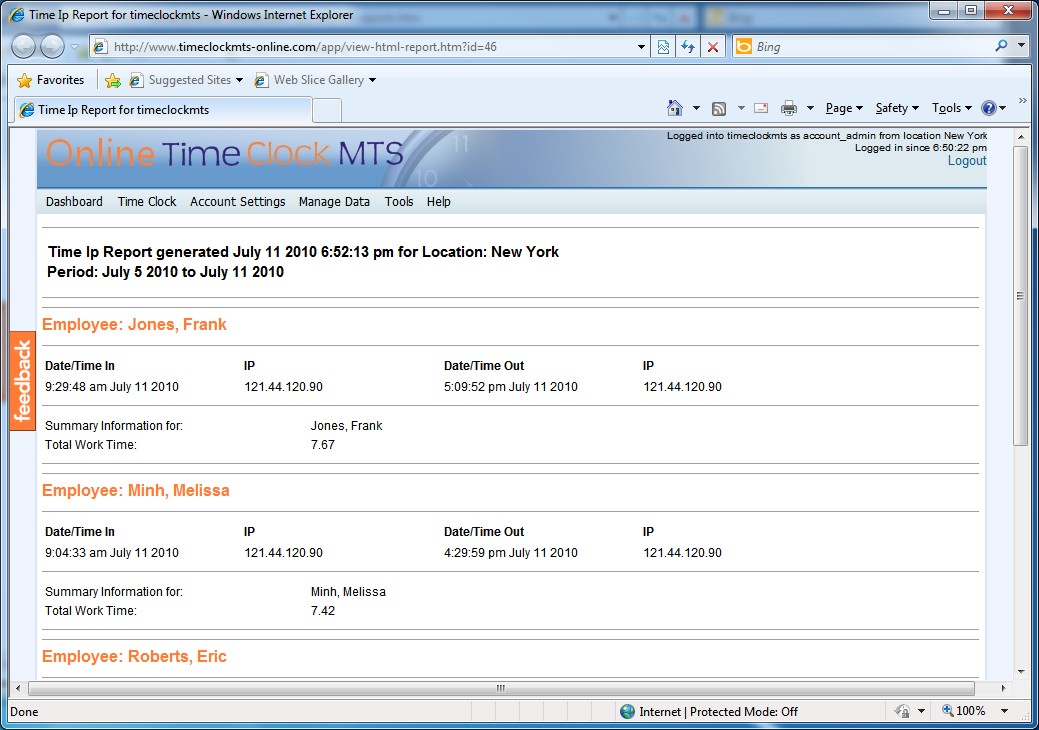Viewport: 1039px width, 730px height.
Task: Click the Employee: Jones, Frank heading
Action: click(x=134, y=325)
